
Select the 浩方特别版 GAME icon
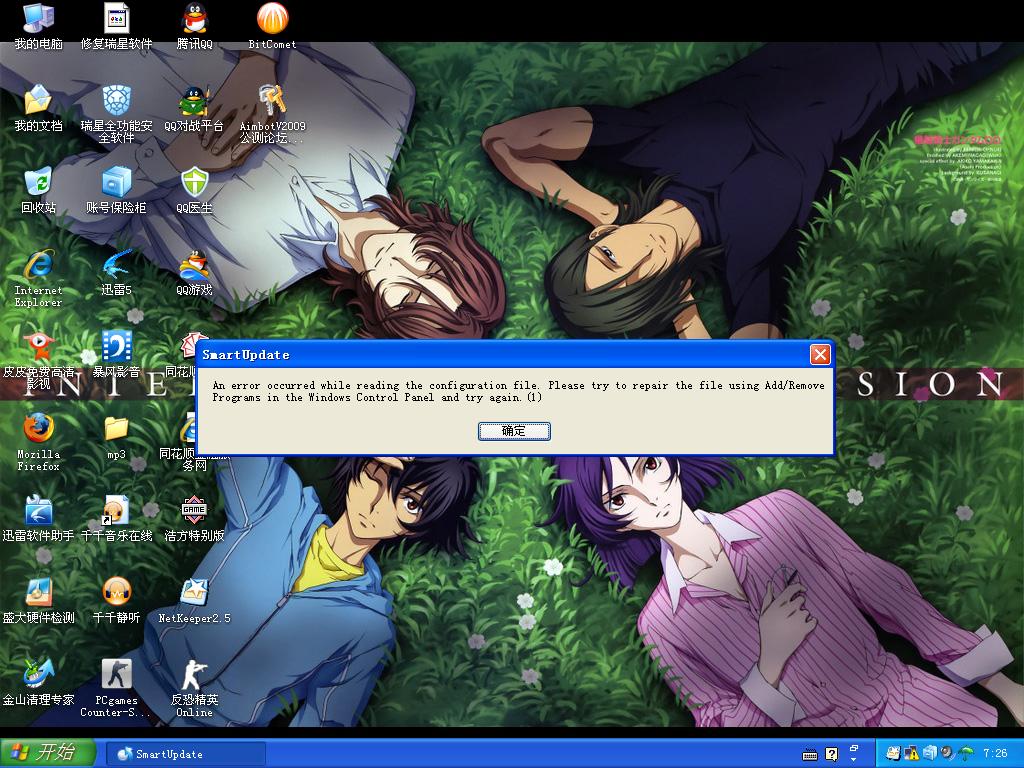[x=194, y=519]
